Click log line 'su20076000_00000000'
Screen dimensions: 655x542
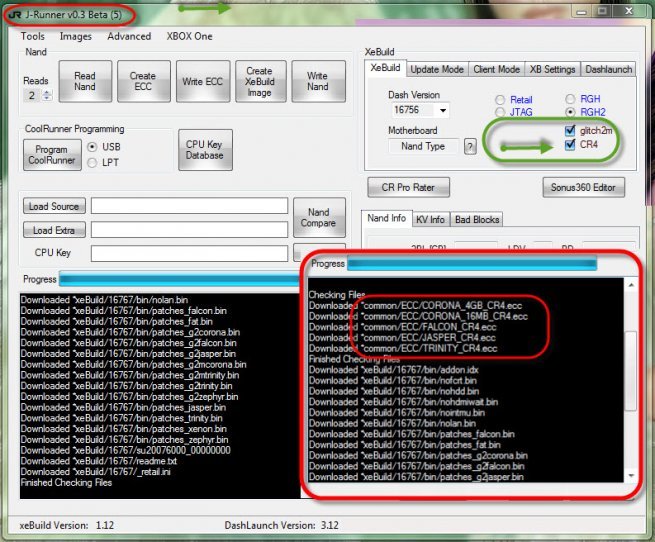tap(126, 450)
